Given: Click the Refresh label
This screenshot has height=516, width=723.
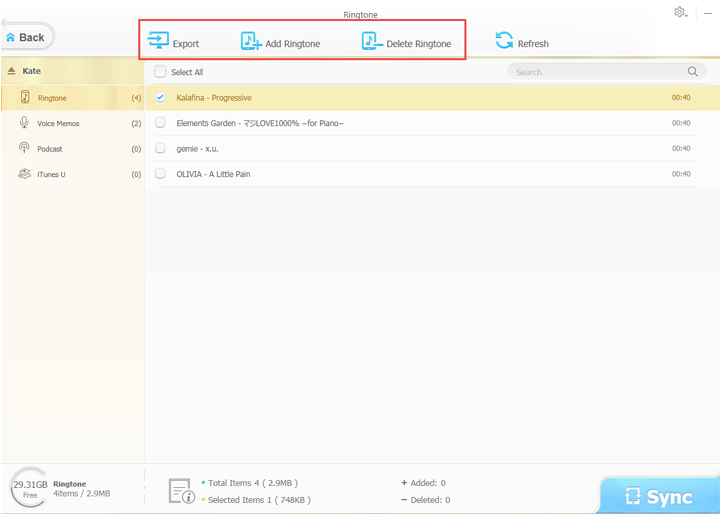Looking at the screenshot, I should 533,44.
